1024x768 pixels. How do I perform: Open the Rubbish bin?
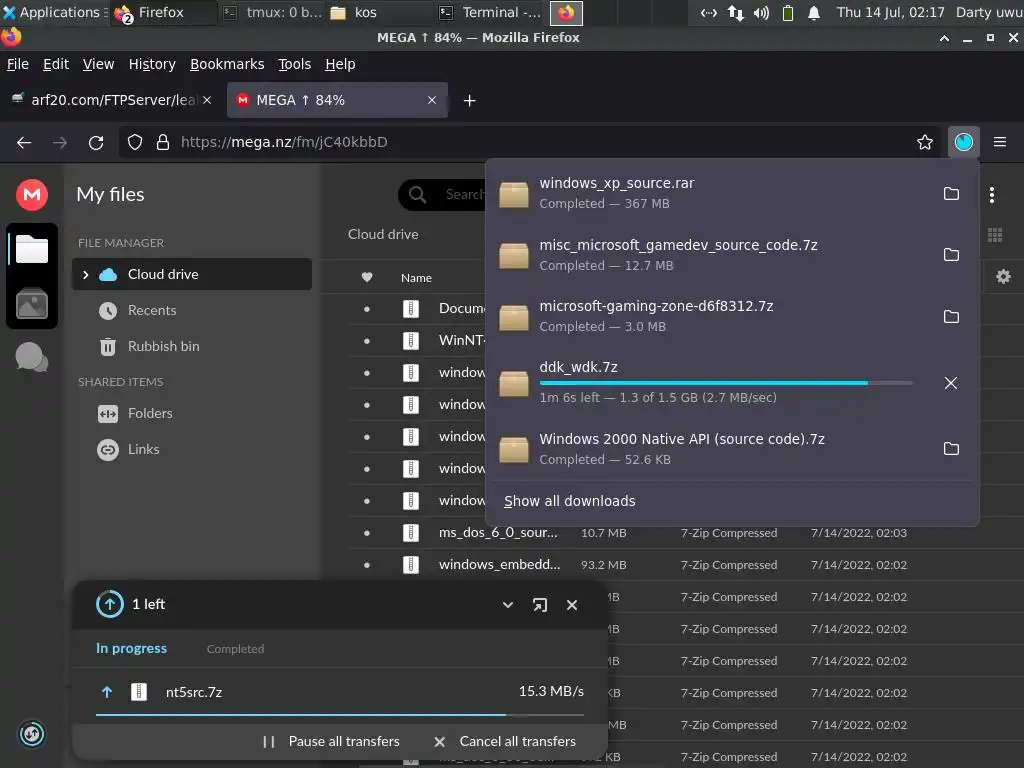[149, 346]
